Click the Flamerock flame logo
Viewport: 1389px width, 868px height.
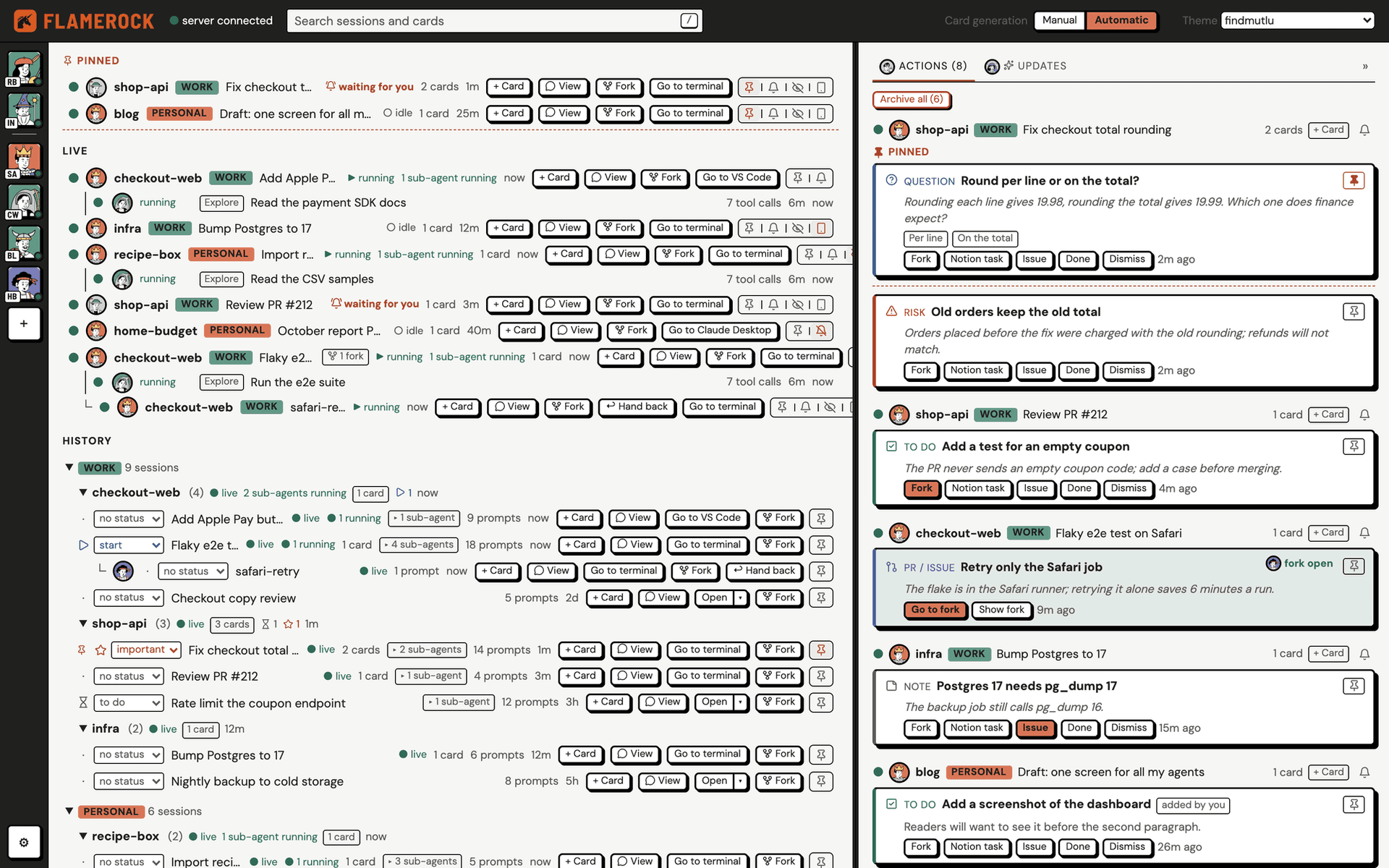[25, 21]
